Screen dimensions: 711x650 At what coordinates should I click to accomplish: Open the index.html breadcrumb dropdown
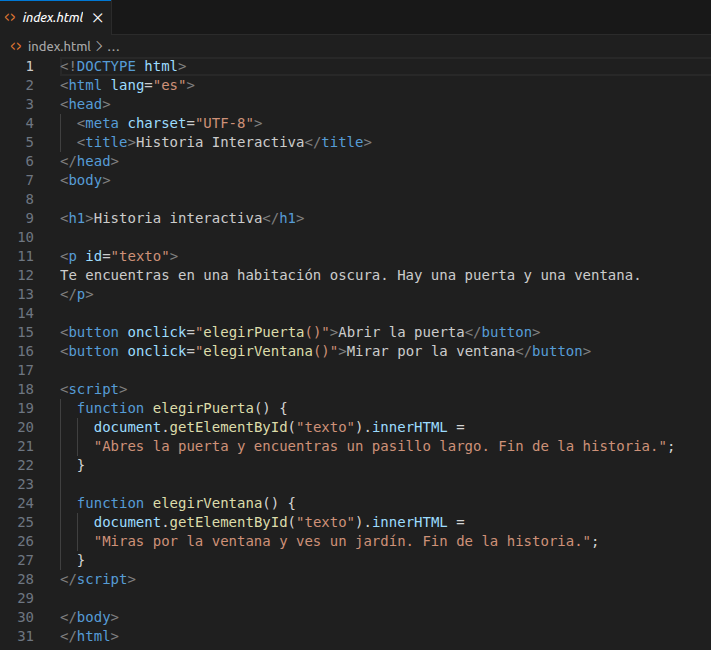tap(58, 46)
